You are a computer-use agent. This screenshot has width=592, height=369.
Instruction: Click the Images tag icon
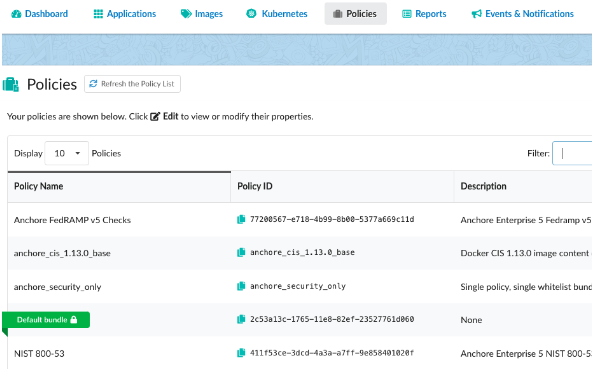pyautogui.click(x=186, y=14)
